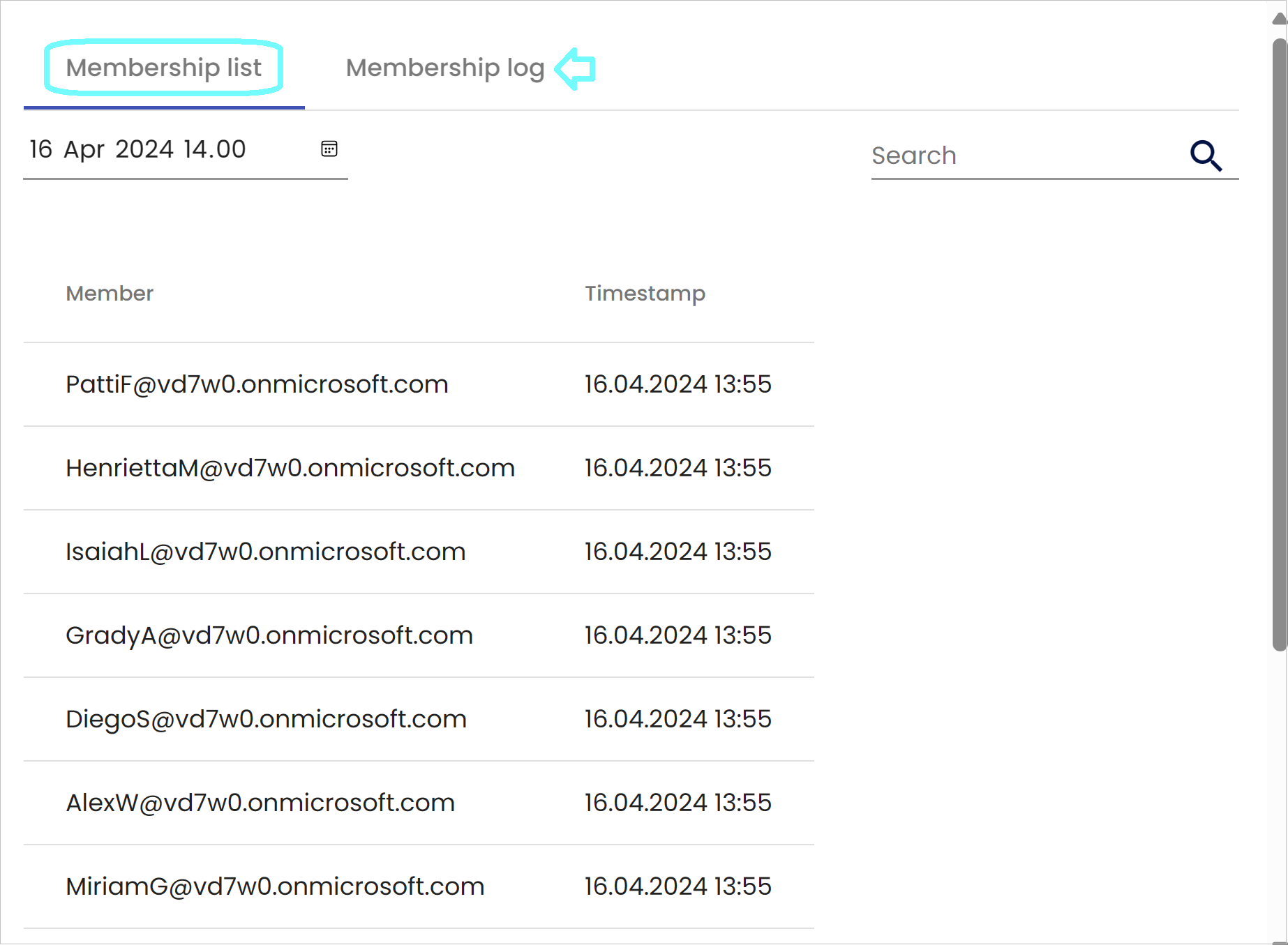Click the timestamp in HenriettaM's row
This screenshot has width=1288, height=945.
678,468
